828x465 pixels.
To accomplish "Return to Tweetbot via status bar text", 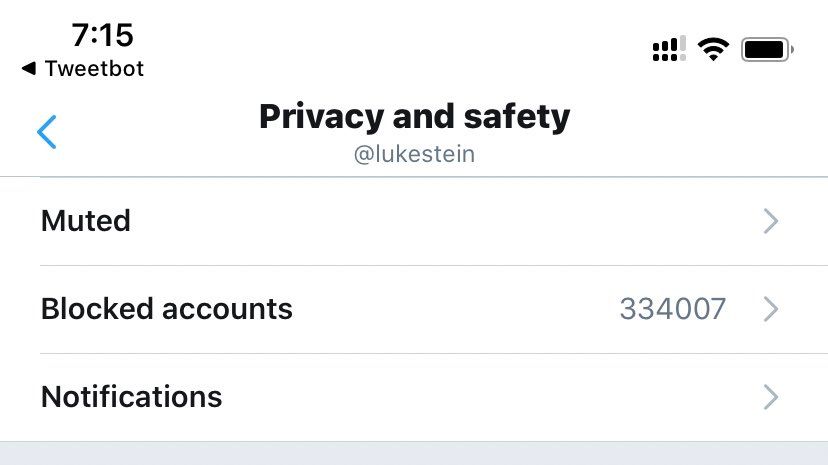I will click(x=94, y=69).
